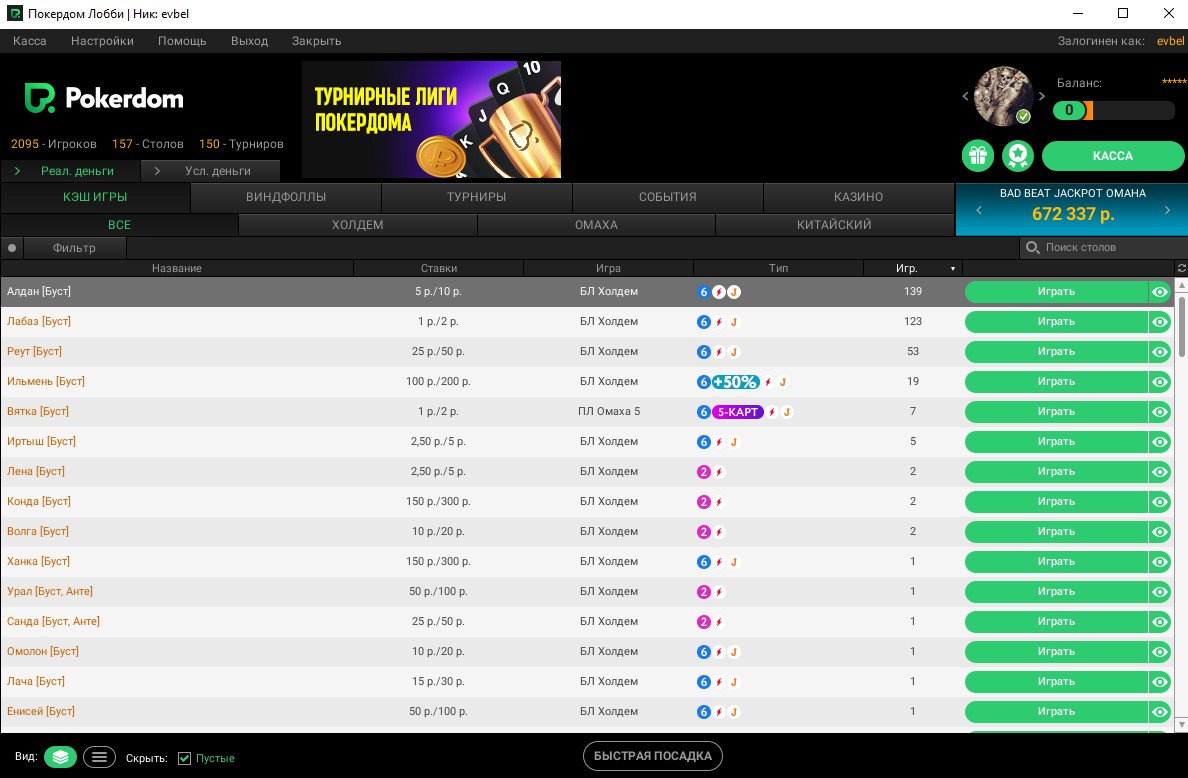Click the boost lightning icon on Конда row
The height and width of the screenshot is (778, 1188).
point(719,501)
